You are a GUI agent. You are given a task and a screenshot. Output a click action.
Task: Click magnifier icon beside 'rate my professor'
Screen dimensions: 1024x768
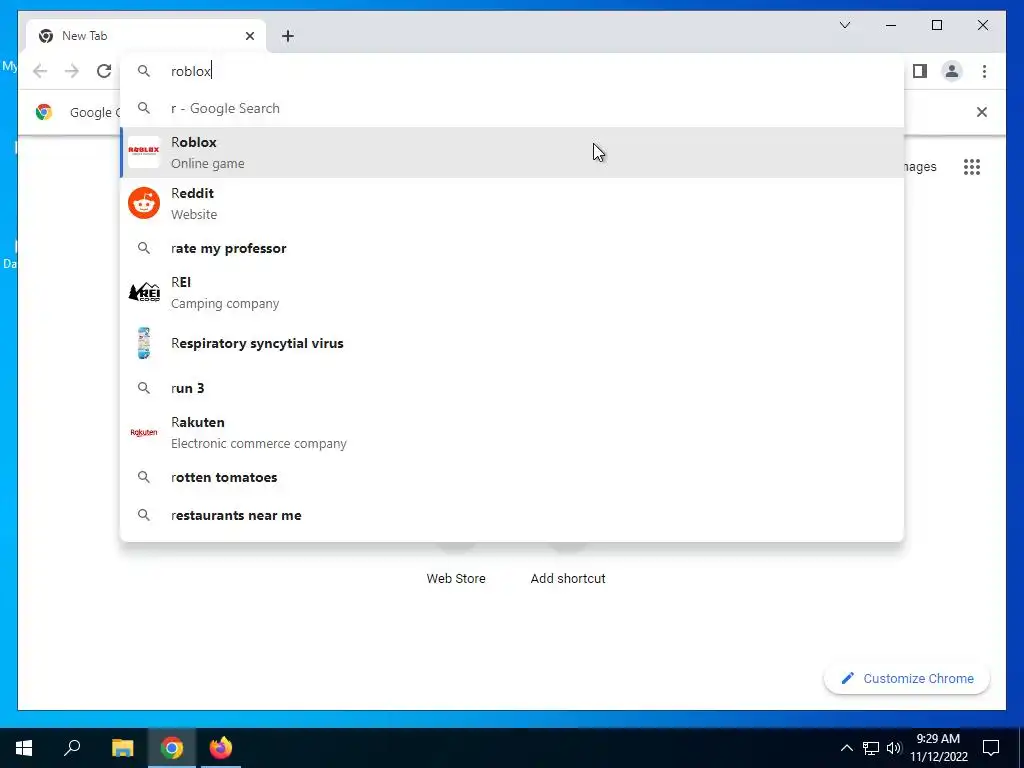pyautogui.click(x=144, y=248)
